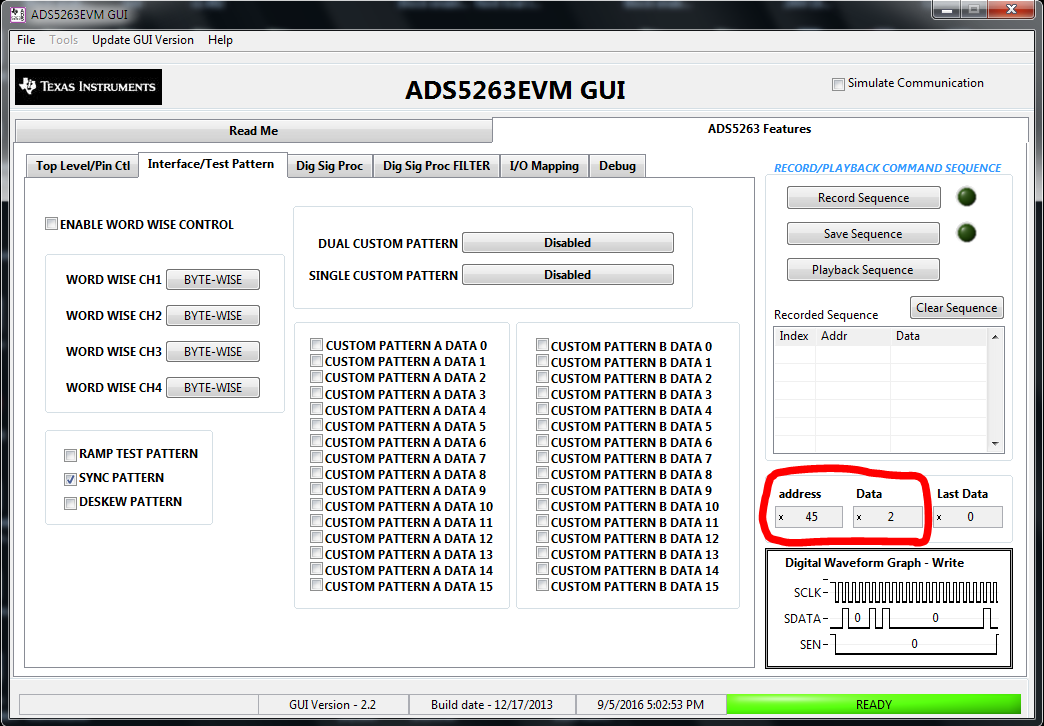
Task: Enable DESKEW PATTERN checkbox
Action: [70, 503]
